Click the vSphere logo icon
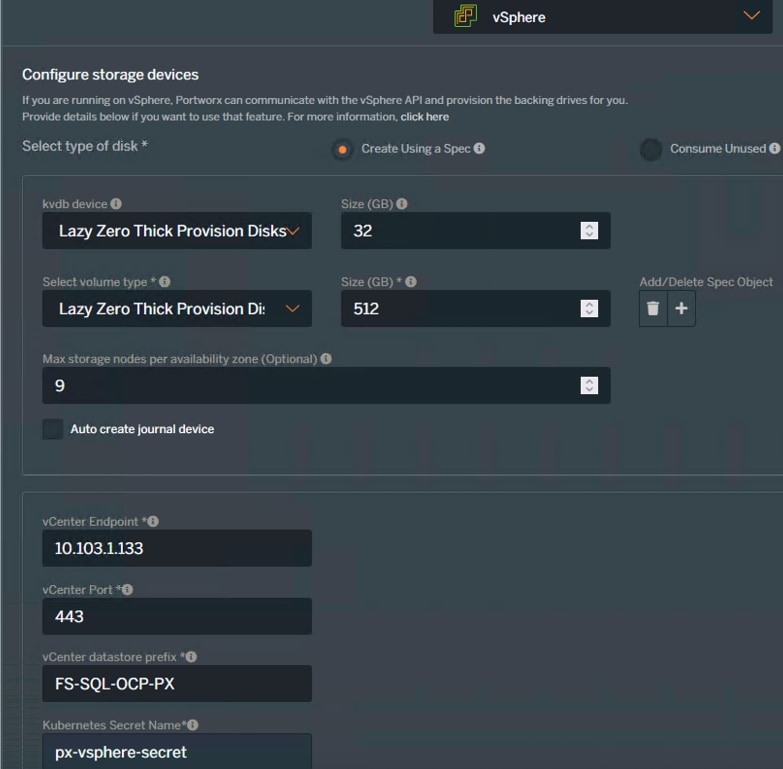Viewport: 783px width, 769px height. pos(465,16)
